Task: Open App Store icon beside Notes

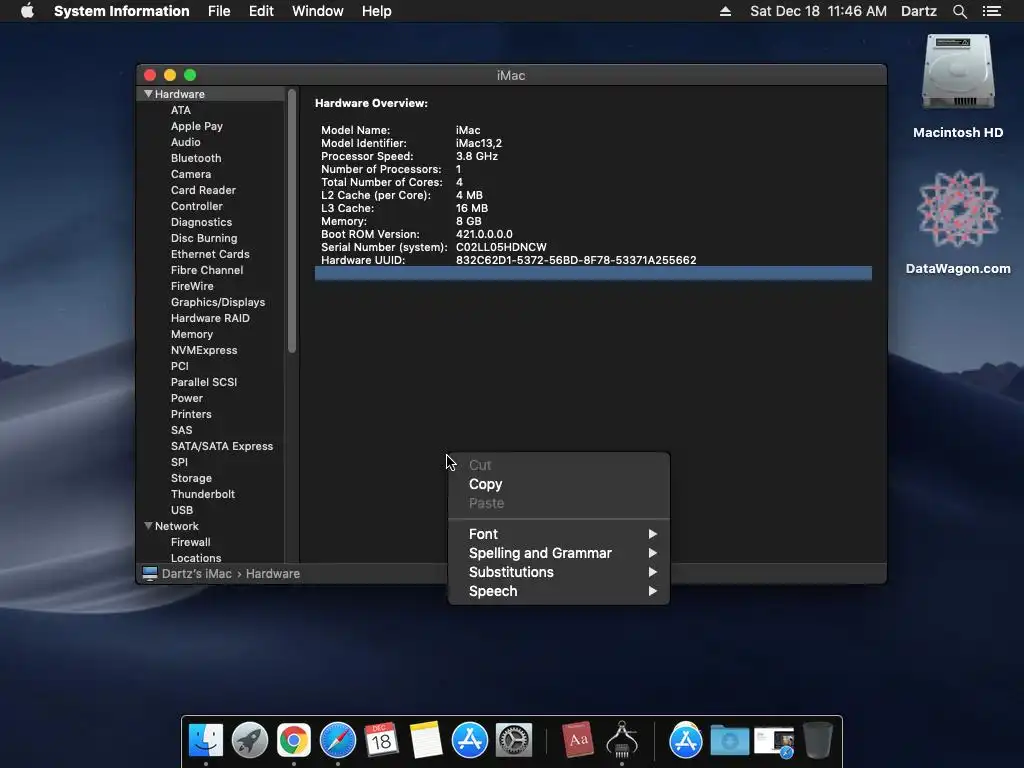Action: coord(470,740)
